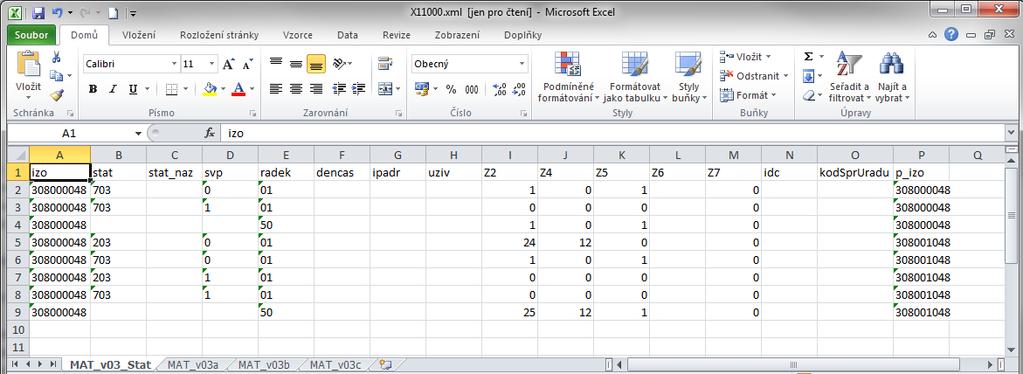Toggle align top vertical alignment
The image size is (1023, 374).
276,63
